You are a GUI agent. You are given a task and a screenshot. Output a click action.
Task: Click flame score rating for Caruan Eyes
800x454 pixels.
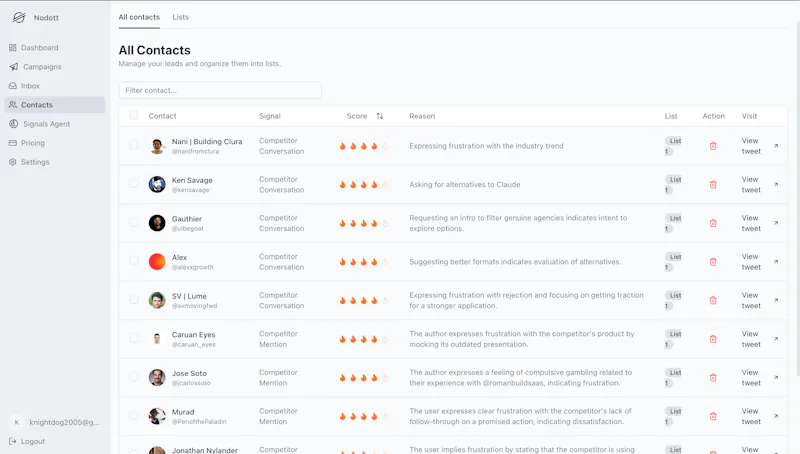(x=363, y=339)
